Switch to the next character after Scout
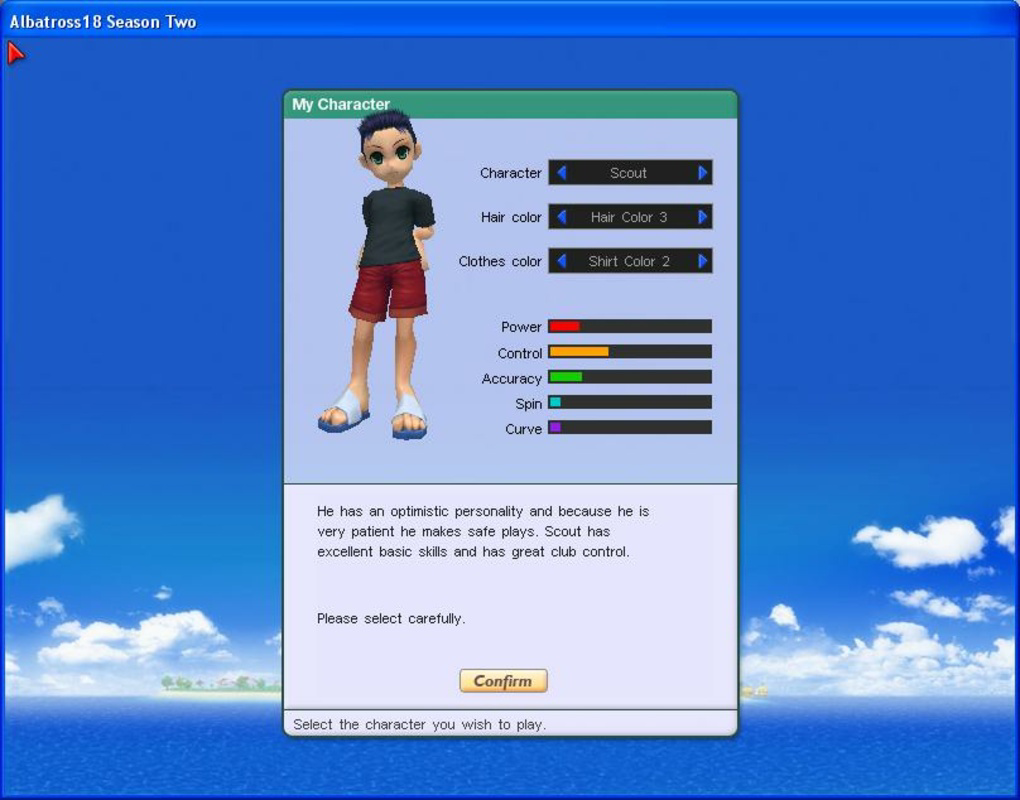Viewport: 1020px width, 800px height. (703, 173)
